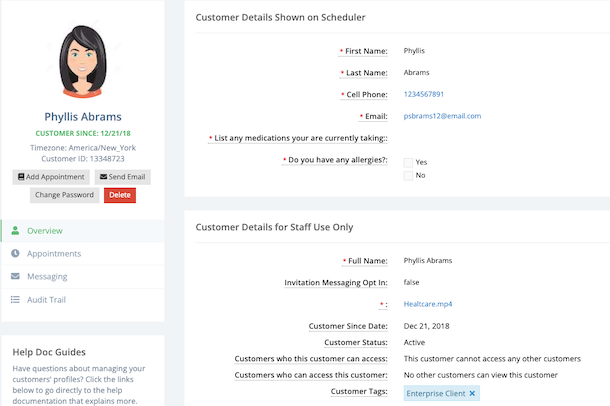The height and width of the screenshot is (406, 610).
Task: Click the opt-in value false
Action: click(x=411, y=282)
